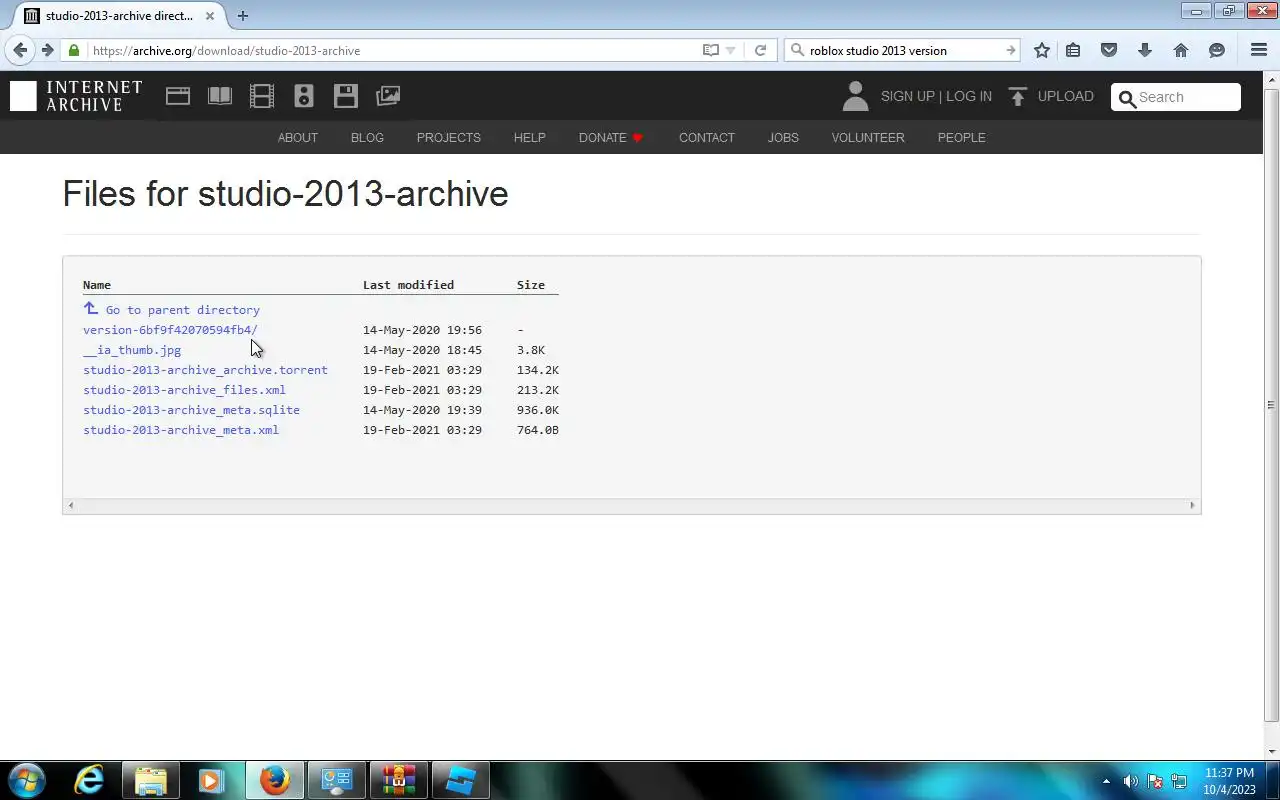Open the JOBS menu item
The width and height of the screenshot is (1280, 800).
pyautogui.click(x=783, y=138)
